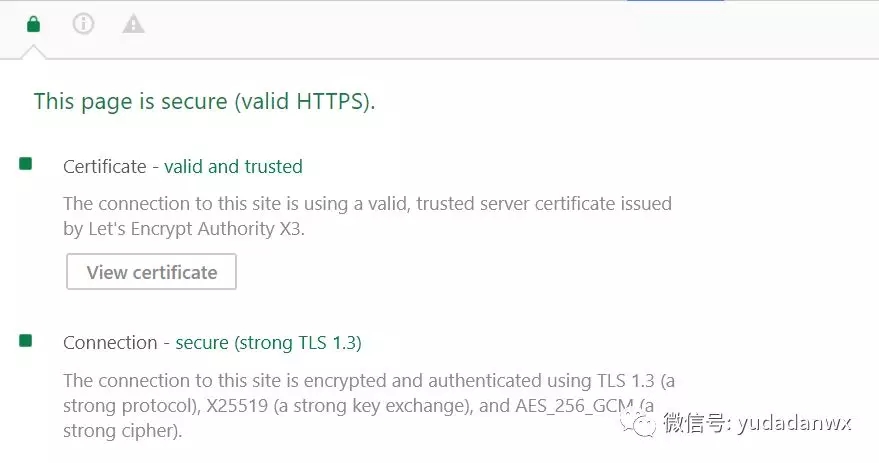Click the WeChat logo in watermark
Image resolution: width=879 pixels, height=463 pixels.
(x=638, y=422)
